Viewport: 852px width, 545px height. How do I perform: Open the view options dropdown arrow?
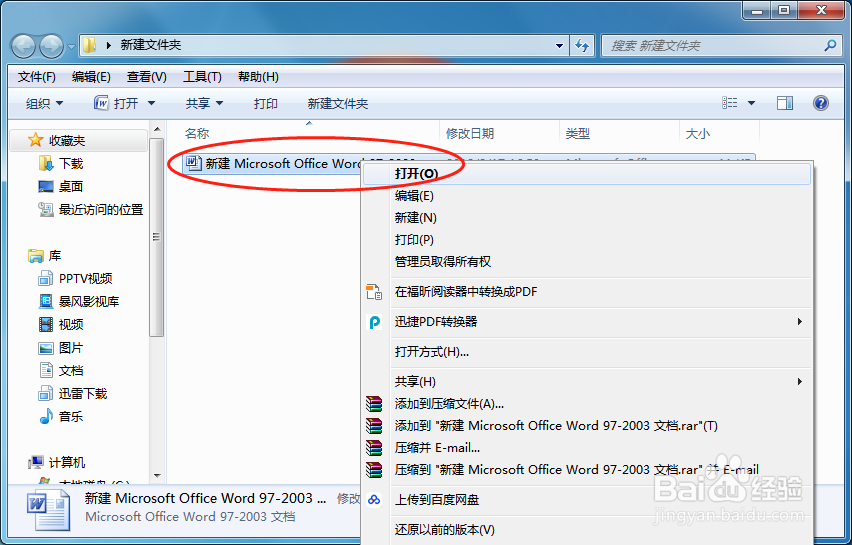751,103
